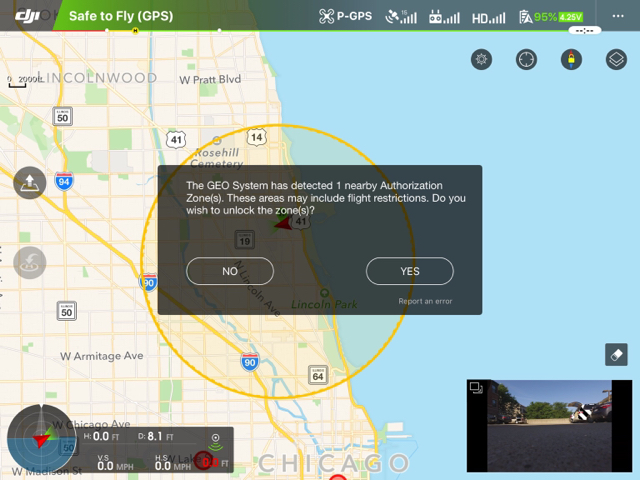The width and height of the screenshot is (640, 480).
Task: Open the remote controller signal status icon
Action: click(x=444, y=18)
